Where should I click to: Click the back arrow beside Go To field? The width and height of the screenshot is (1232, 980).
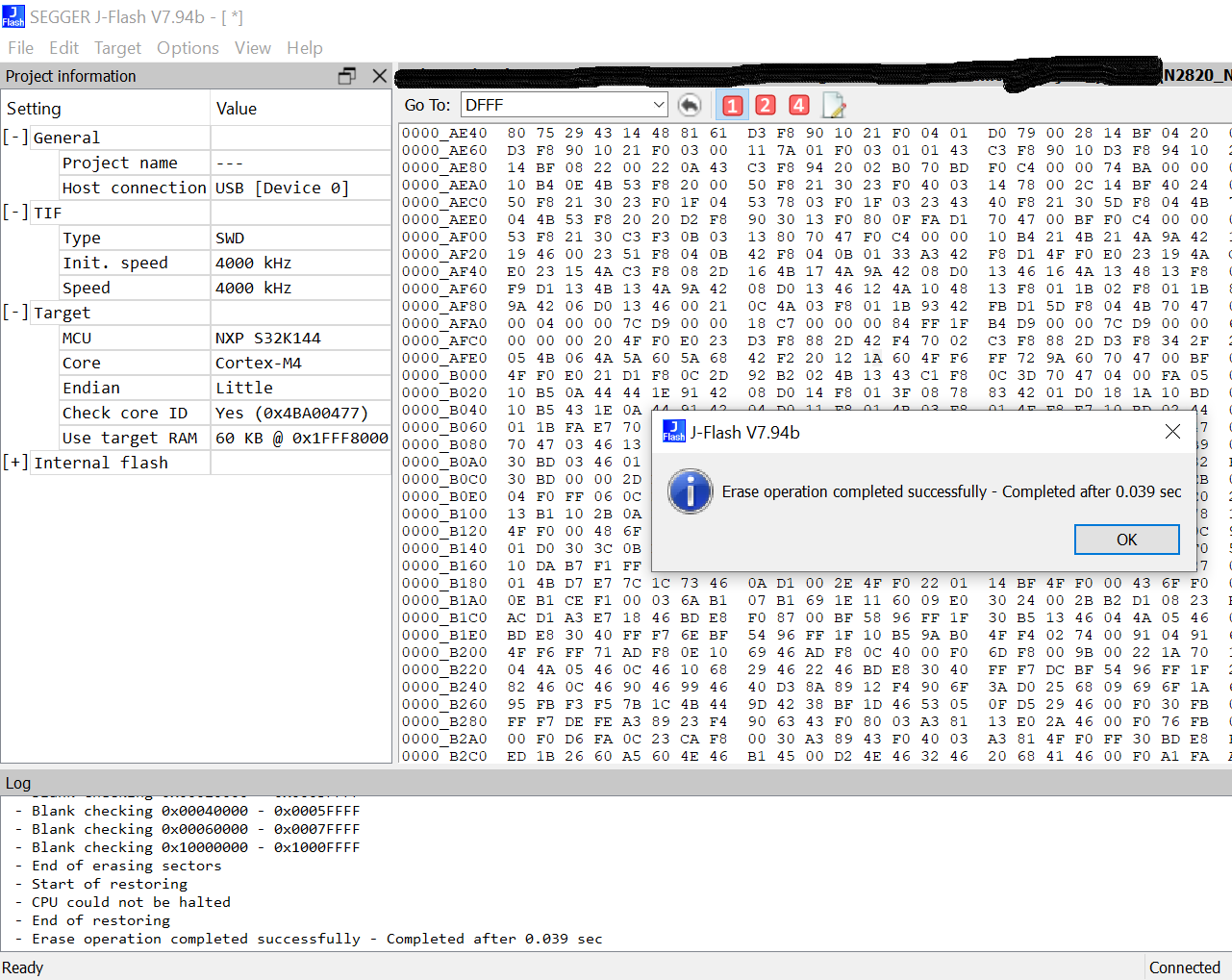(x=690, y=105)
